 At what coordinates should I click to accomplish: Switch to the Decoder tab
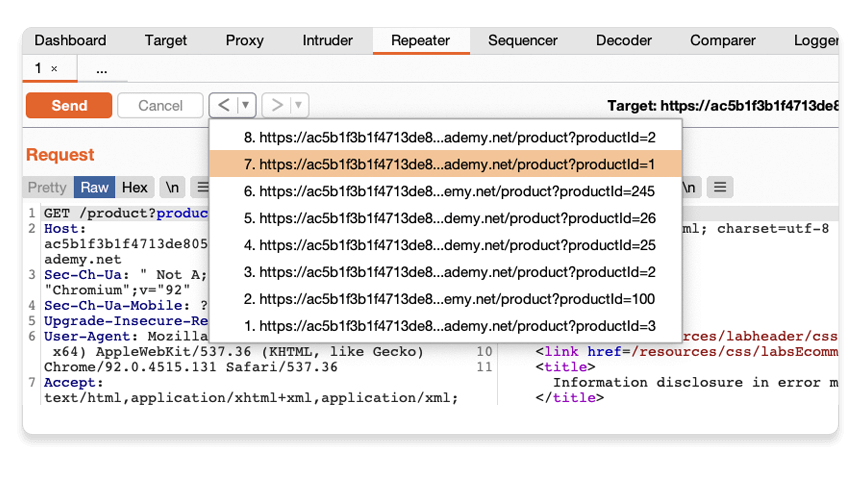[623, 41]
